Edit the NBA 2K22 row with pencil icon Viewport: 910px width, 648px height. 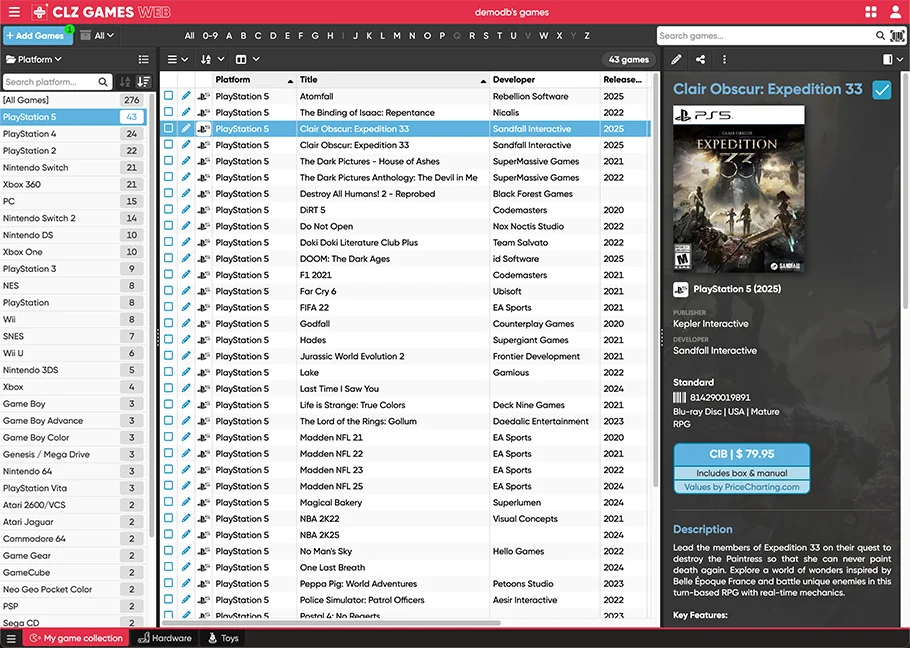click(186, 518)
